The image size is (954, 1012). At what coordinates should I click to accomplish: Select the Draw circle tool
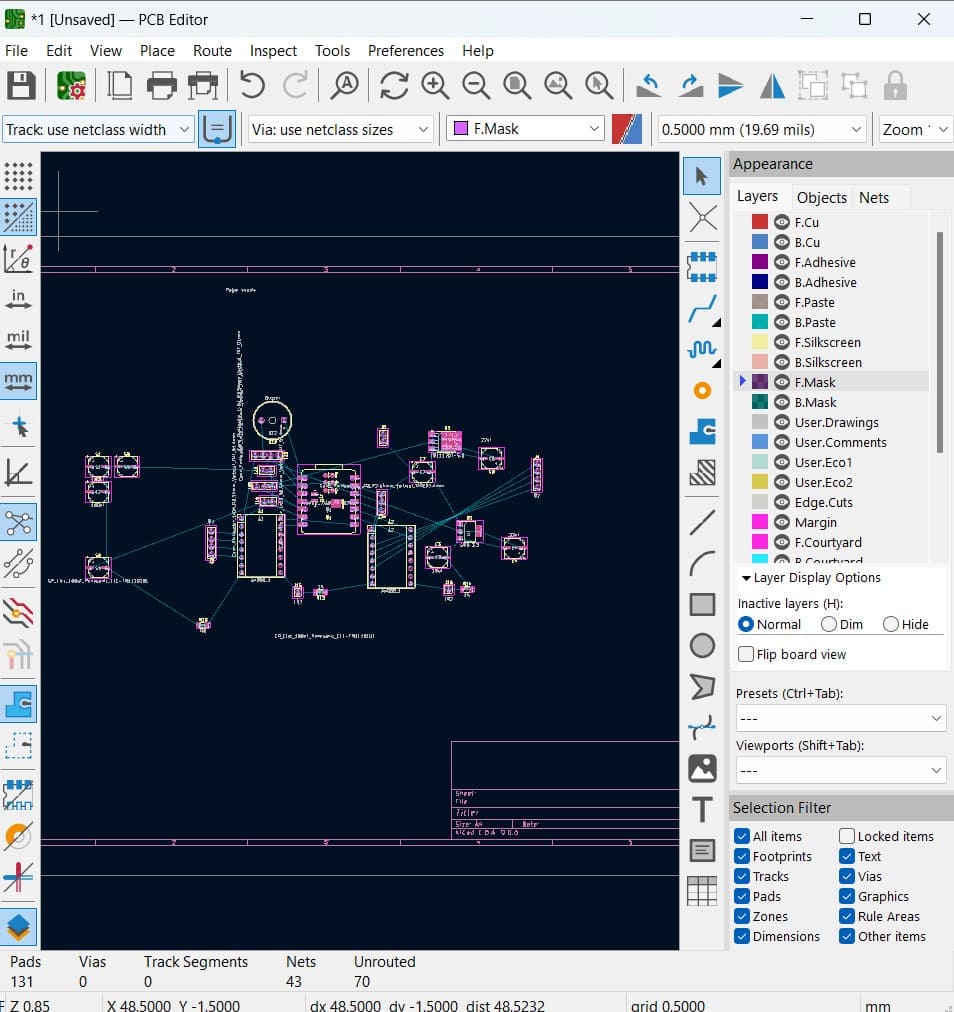[x=702, y=645]
